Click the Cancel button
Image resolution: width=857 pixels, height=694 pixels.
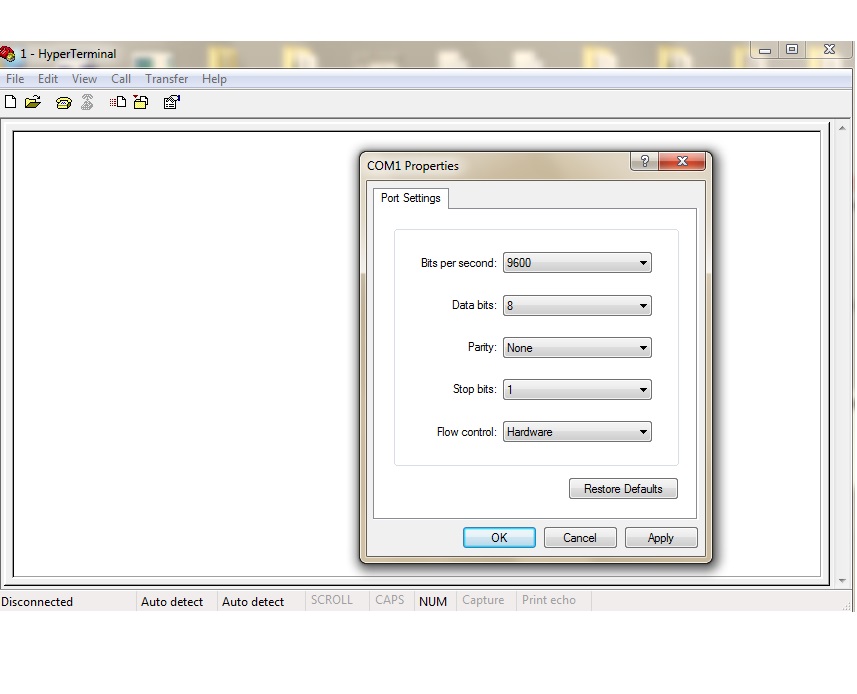(x=580, y=538)
